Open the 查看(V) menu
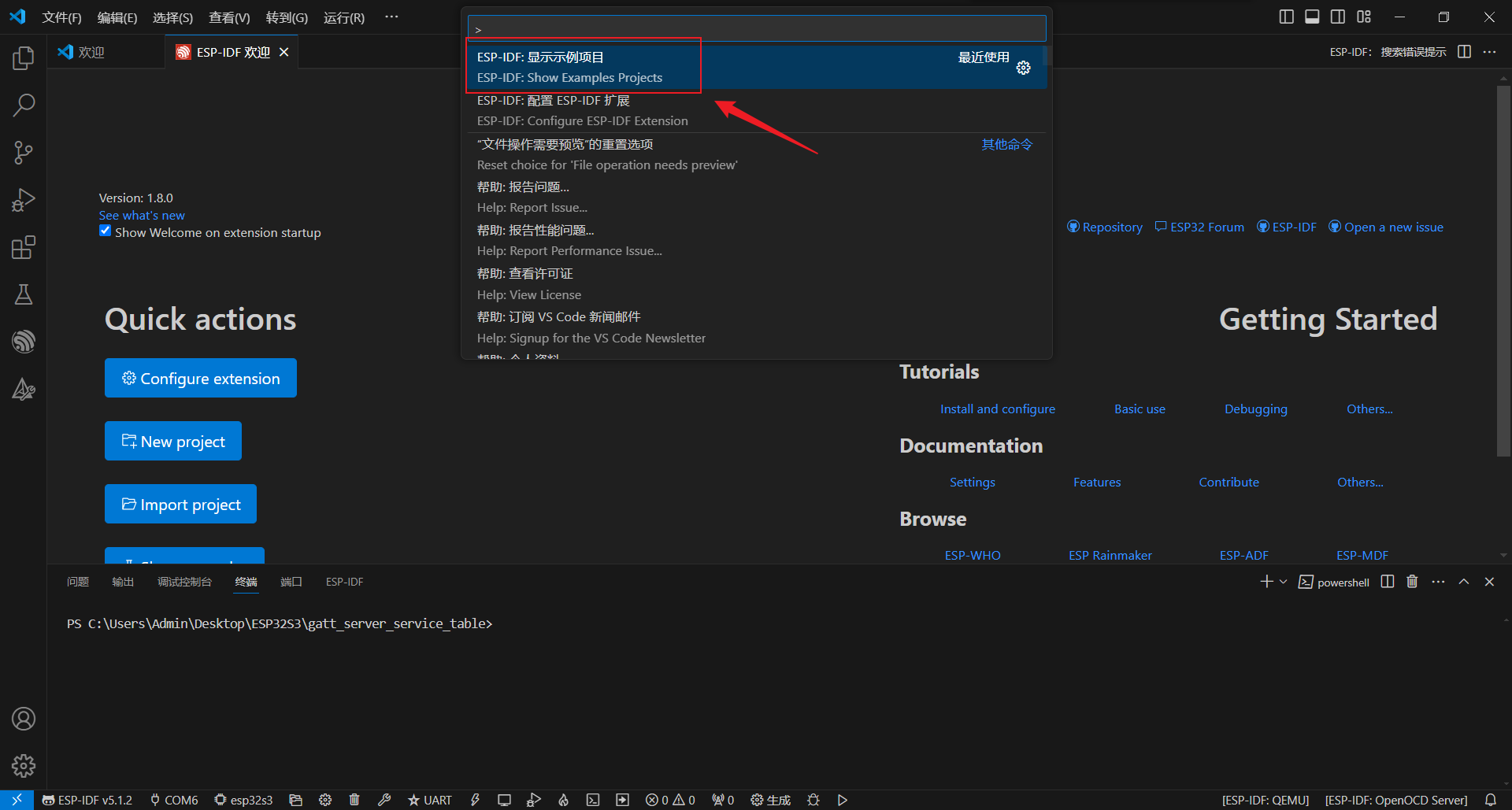Viewport: 1512px width, 810px height. (x=229, y=17)
